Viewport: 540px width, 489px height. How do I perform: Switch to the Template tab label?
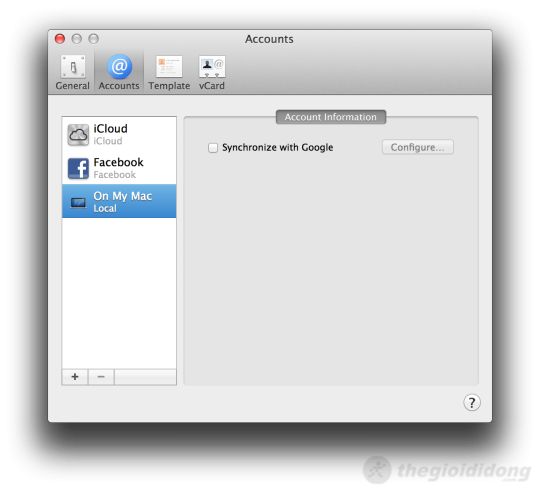[169, 86]
